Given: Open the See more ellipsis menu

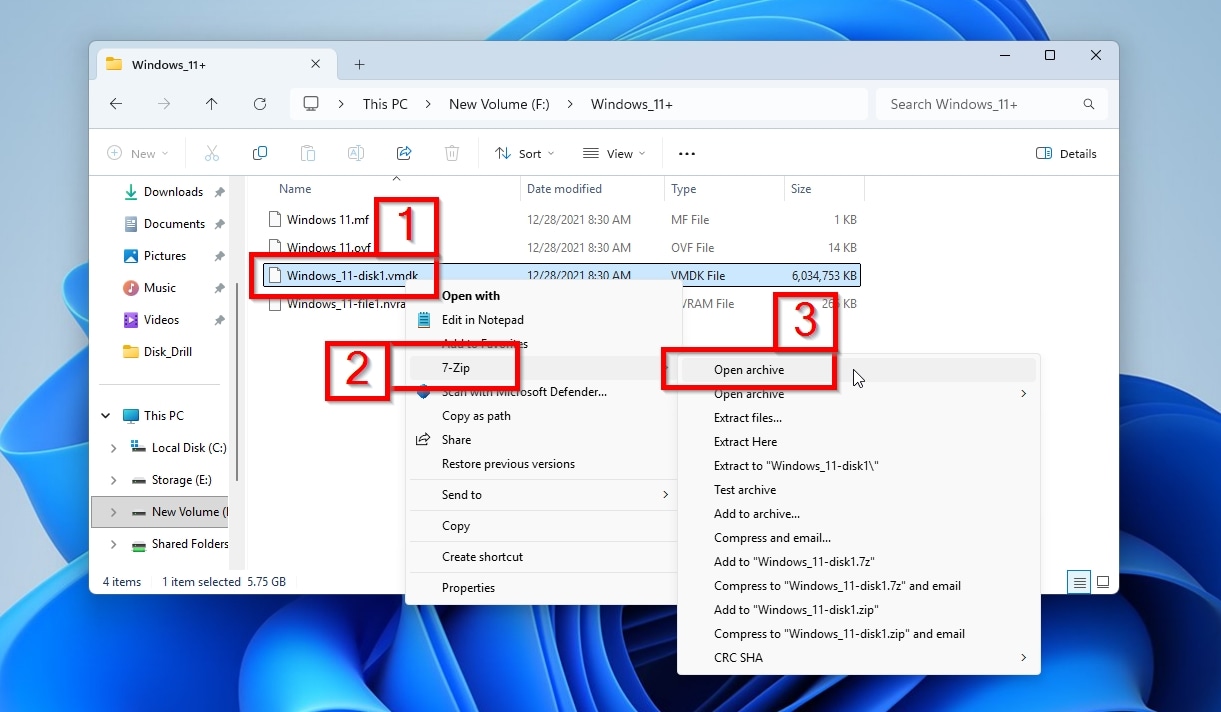Looking at the screenshot, I should click(686, 153).
